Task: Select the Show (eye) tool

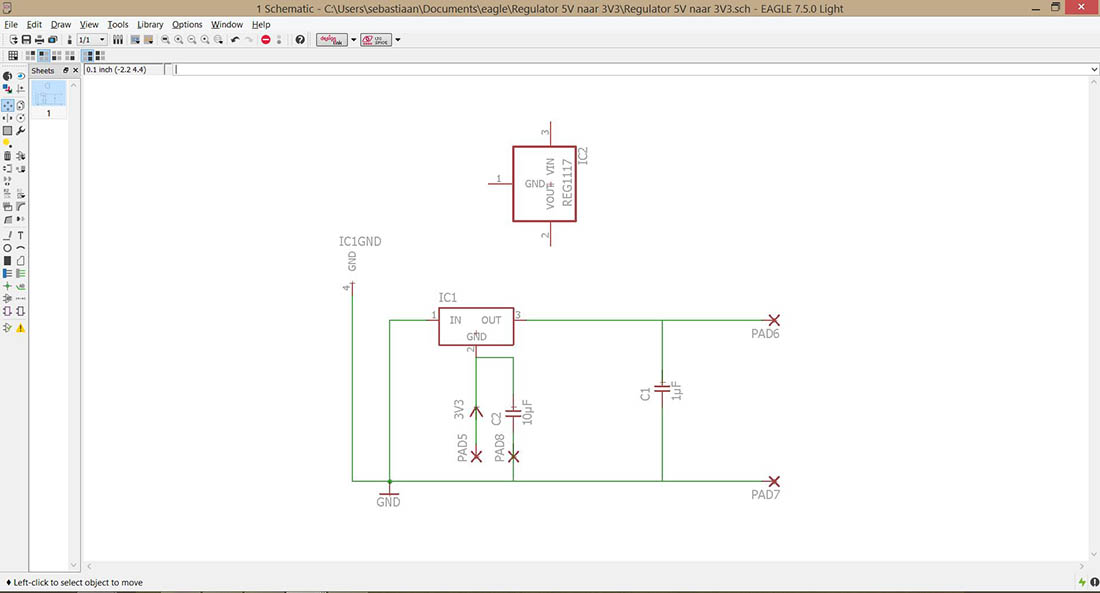Action: click(x=20, y=76)
